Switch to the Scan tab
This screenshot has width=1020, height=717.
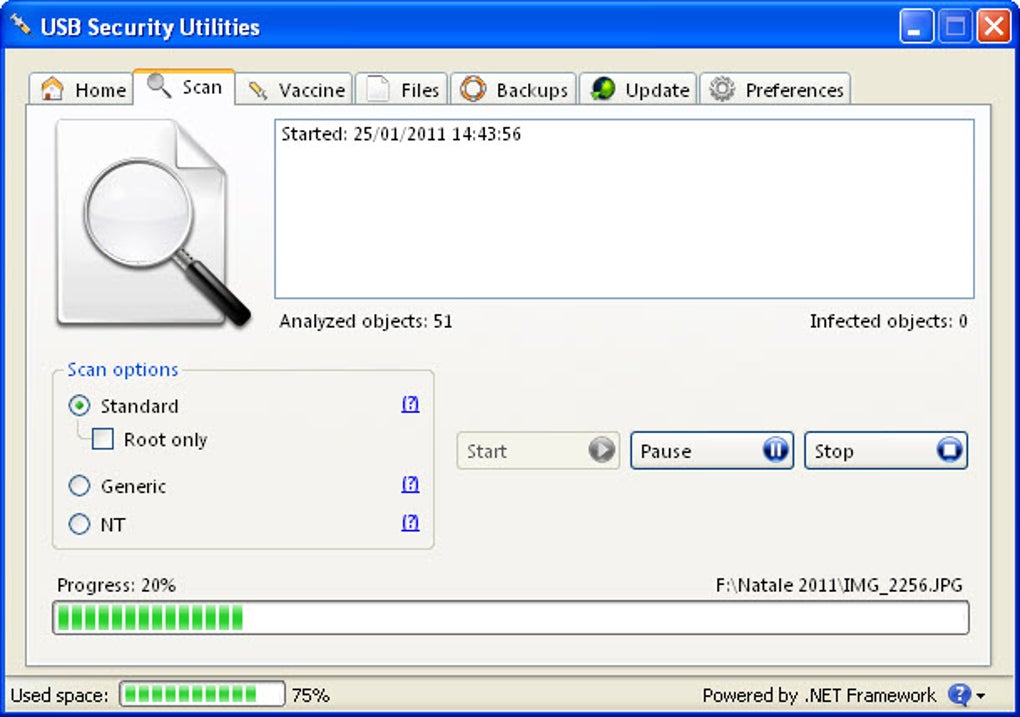[x=185, y=88]
